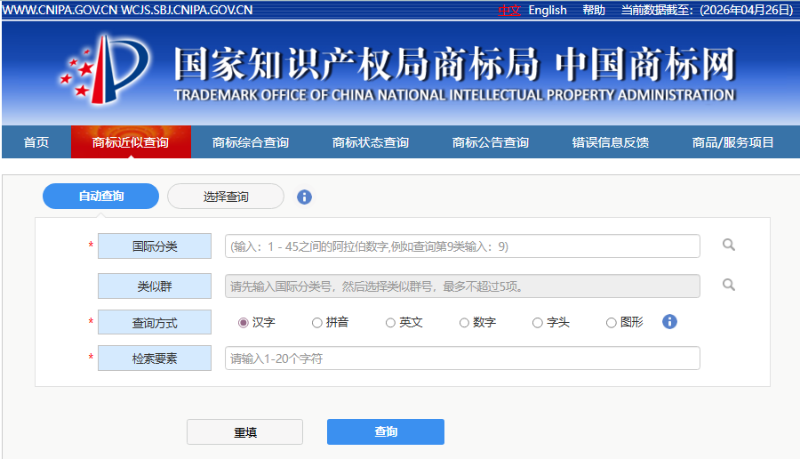Click the 重填 reset button
The width and height of the screenshot is (800, 459).
coord(245,432)
